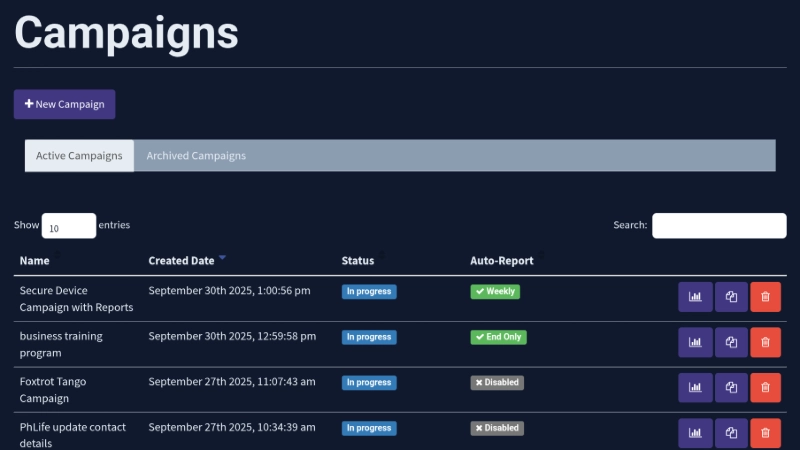Image resolution: width=800 pixels, height=450 pixels.
Task: Click In progress status of business training program
Action: pyautogui.click(x=369, y=337)
